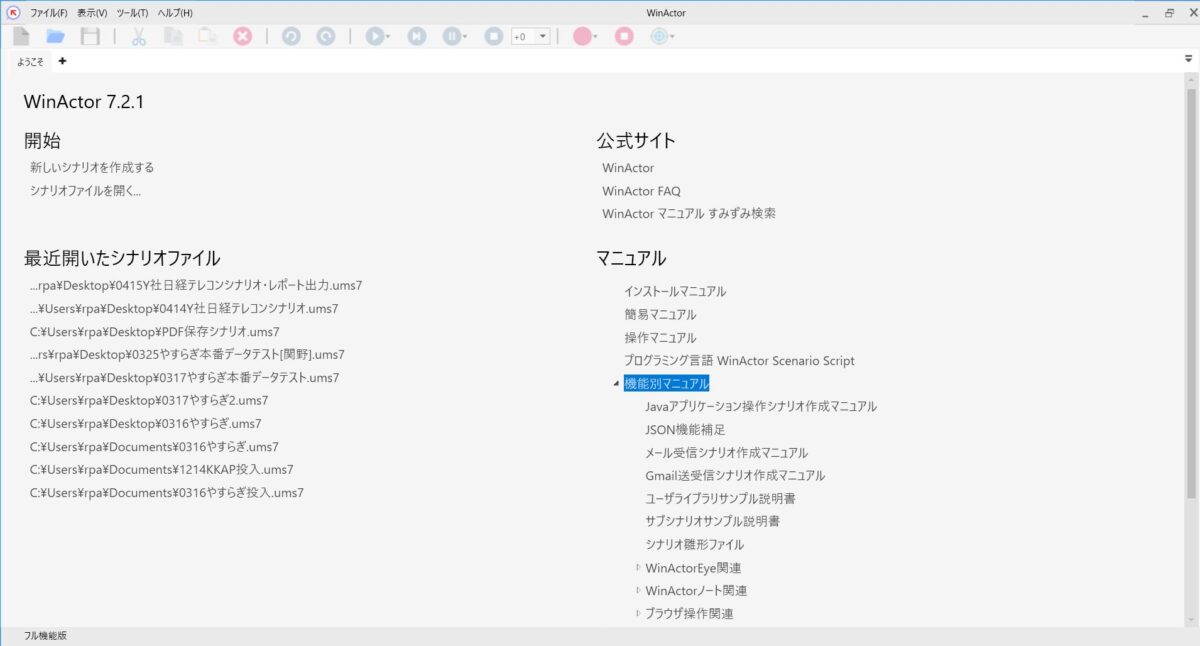Image resolution: width=1200 pixels, height=646 pixels.
Task: Click the step execution icon
Action: 417,36
